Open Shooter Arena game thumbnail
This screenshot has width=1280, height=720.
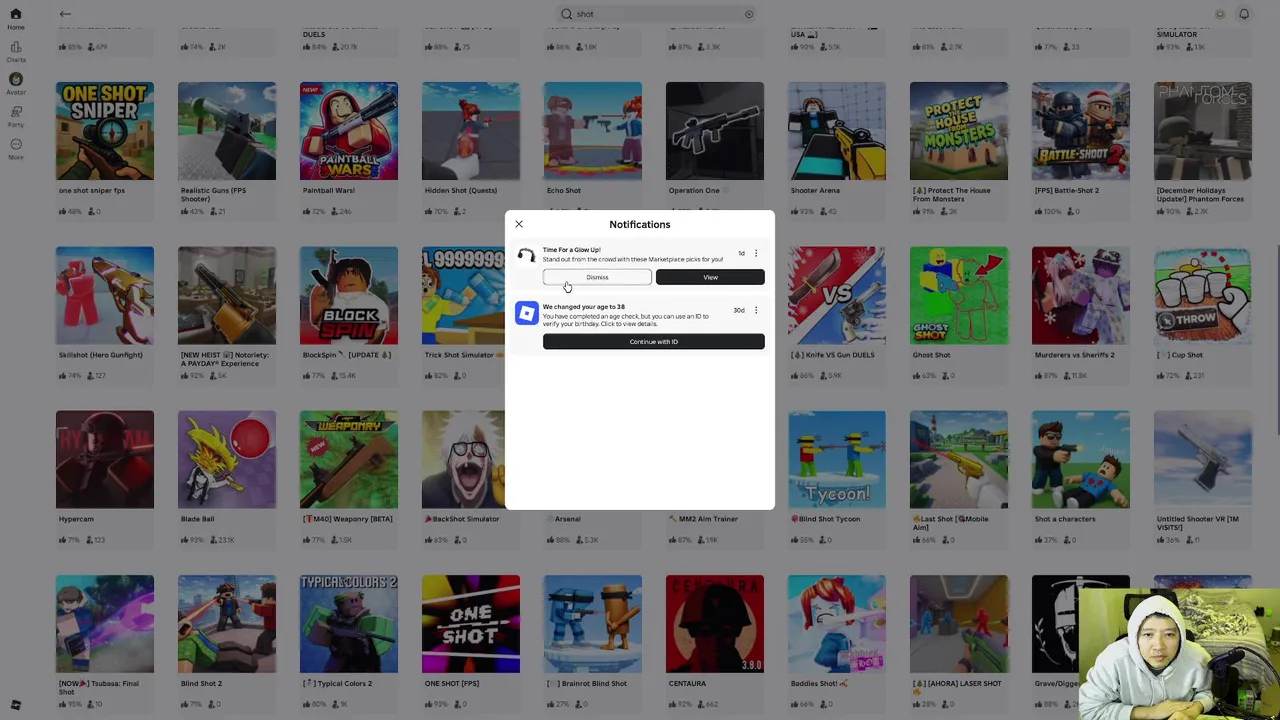coord(837,131)
